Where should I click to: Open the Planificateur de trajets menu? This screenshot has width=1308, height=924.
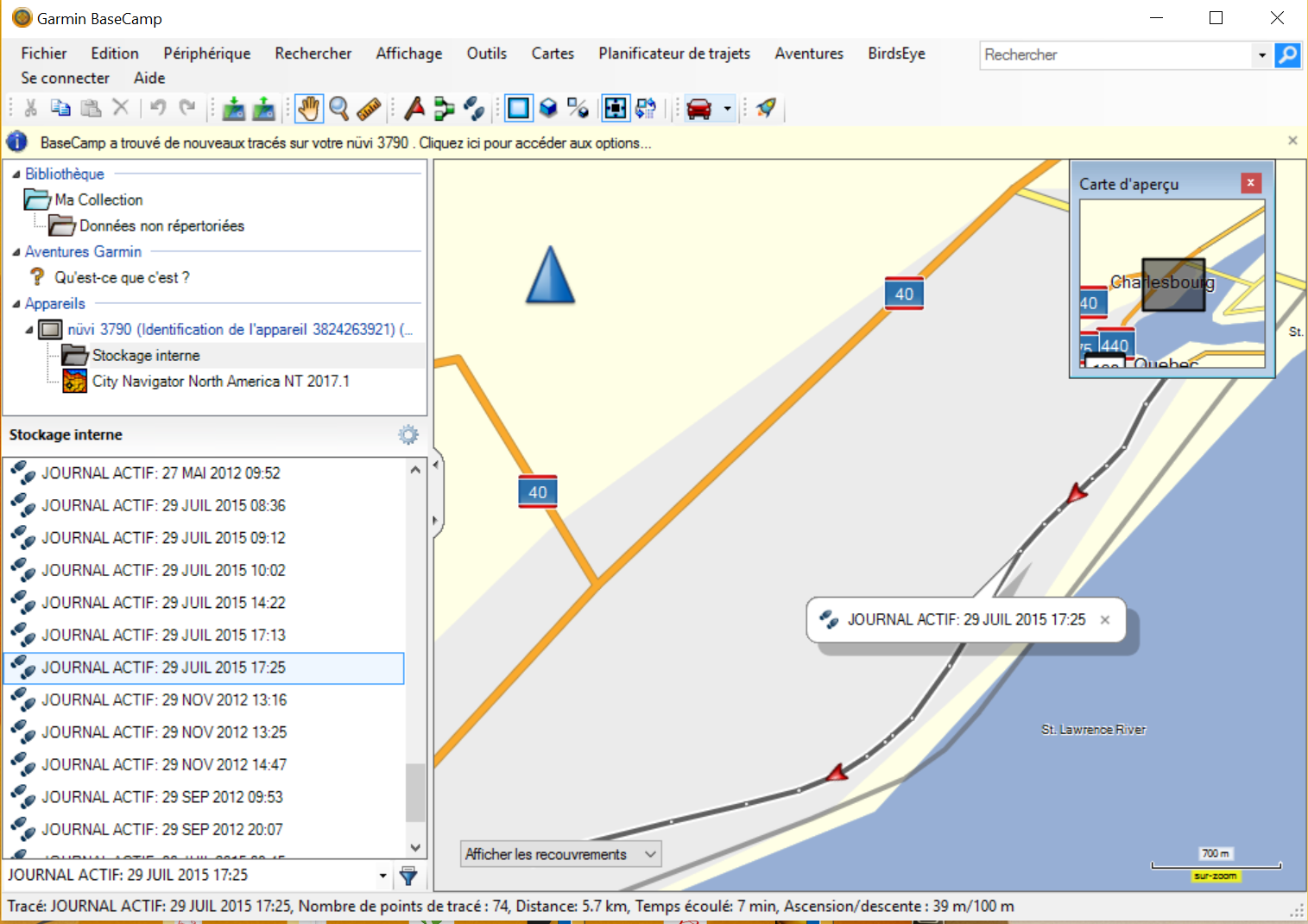674,54
